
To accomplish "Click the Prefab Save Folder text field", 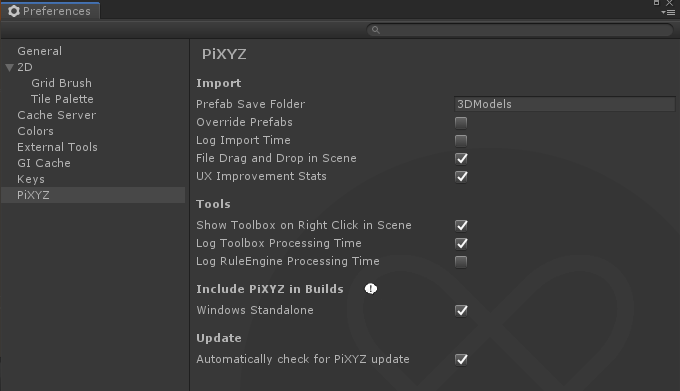I will point(565,104).
